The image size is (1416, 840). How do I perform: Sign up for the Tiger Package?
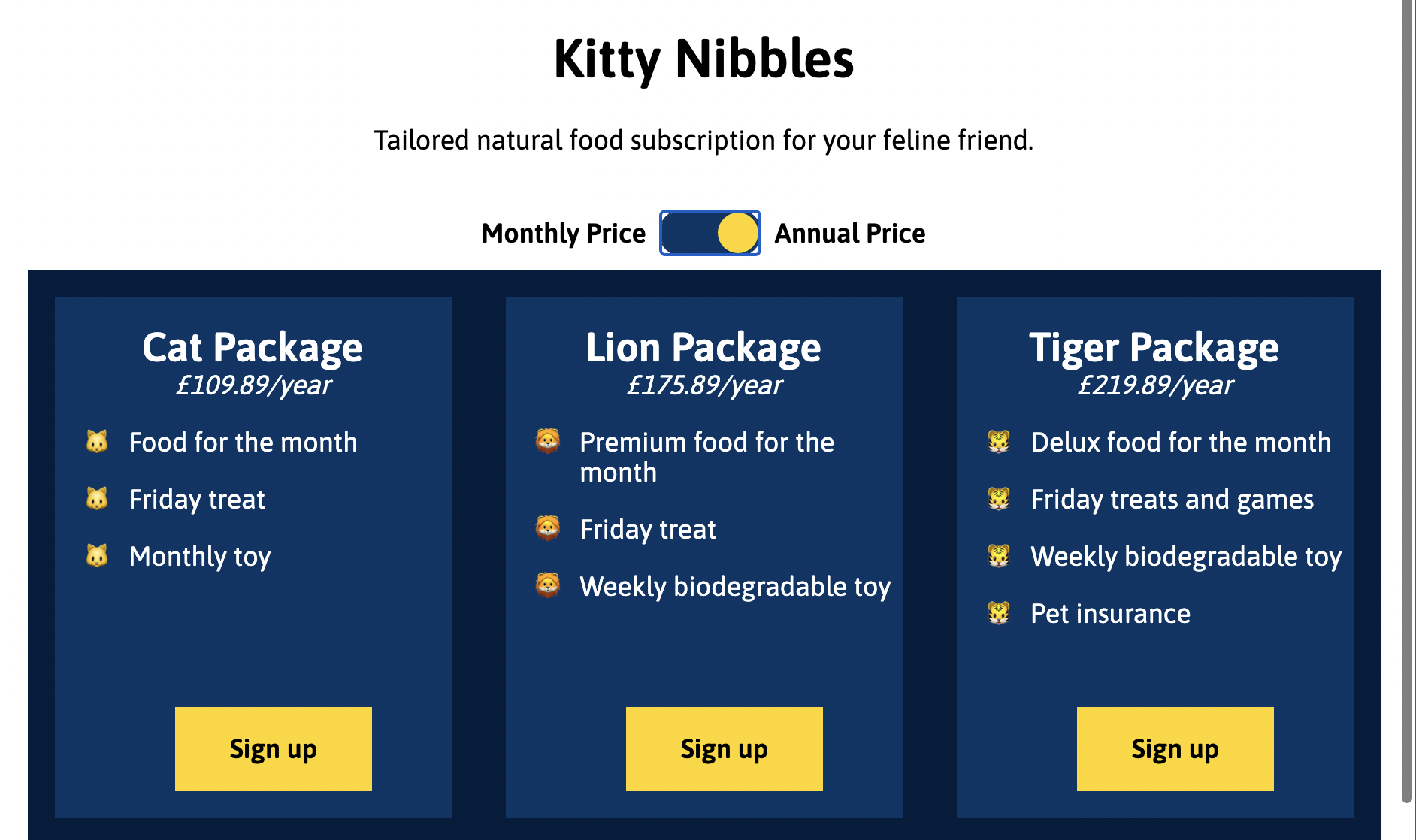[x=1175, y=748]
